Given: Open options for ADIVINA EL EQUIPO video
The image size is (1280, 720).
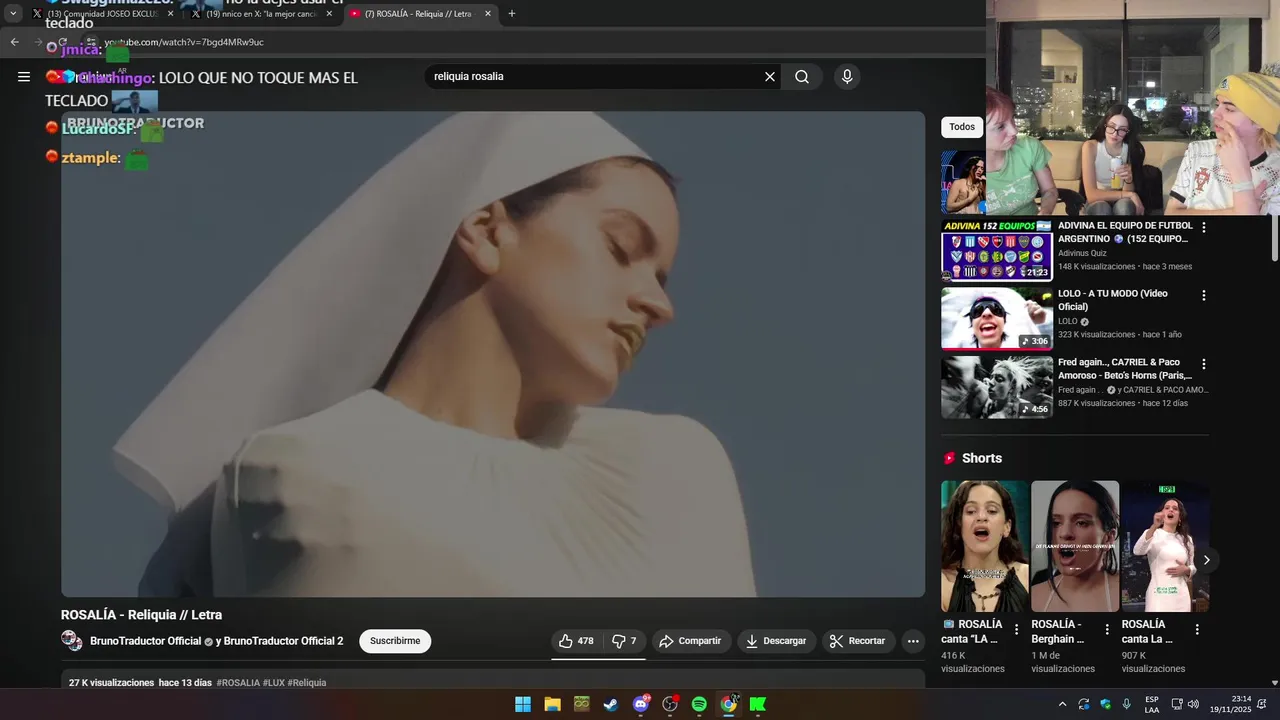Looking at the screenshot, I should 1204,228.
